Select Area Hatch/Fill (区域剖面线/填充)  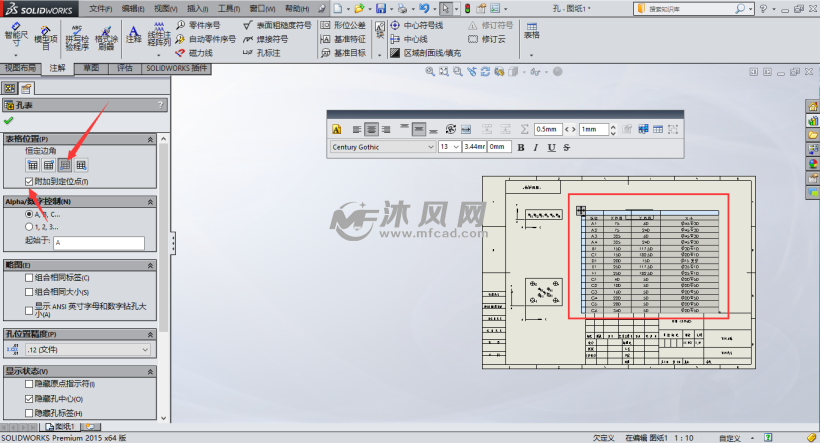(x=426, y=53)
